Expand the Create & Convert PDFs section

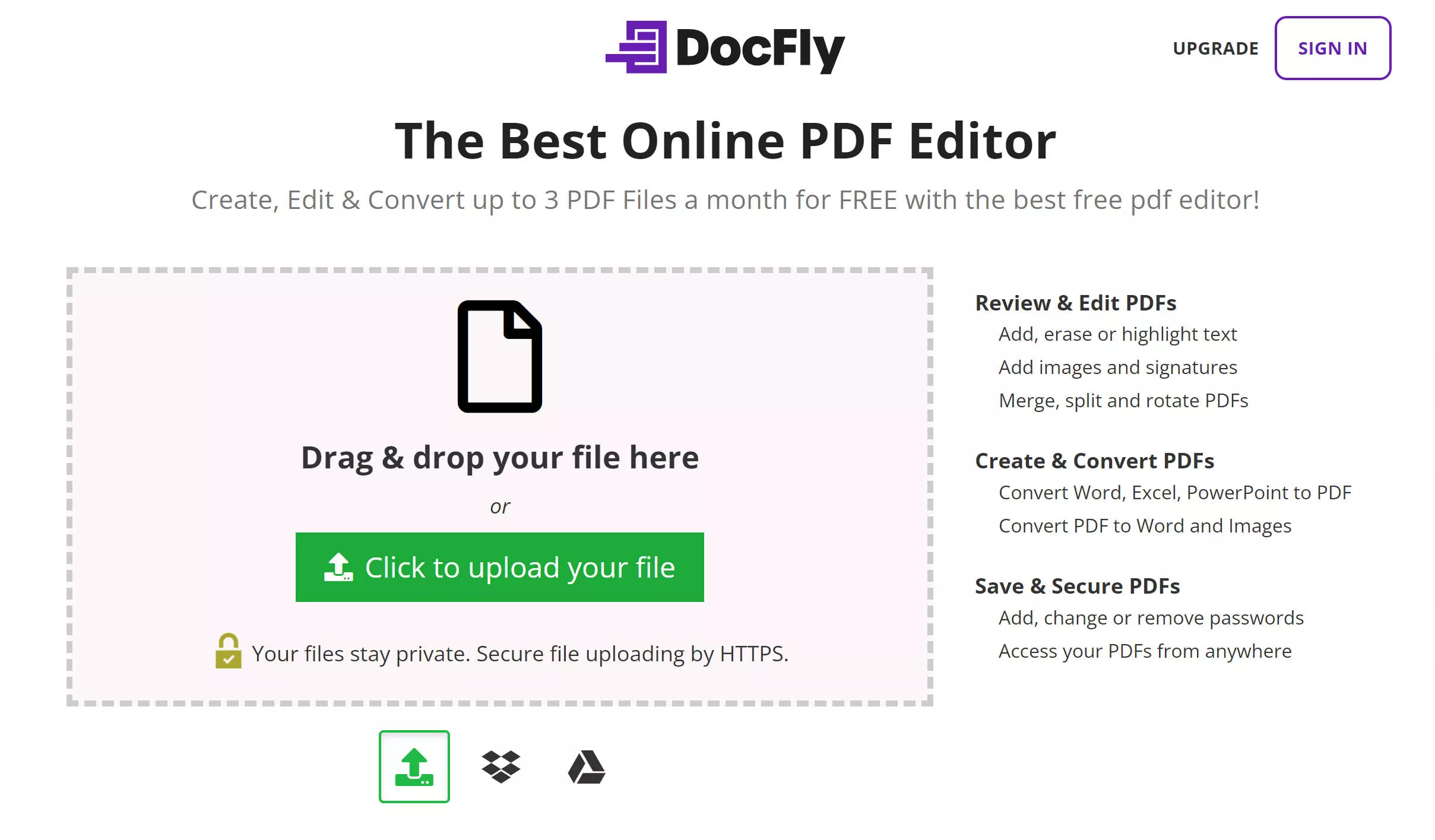tap(1094, 460)
